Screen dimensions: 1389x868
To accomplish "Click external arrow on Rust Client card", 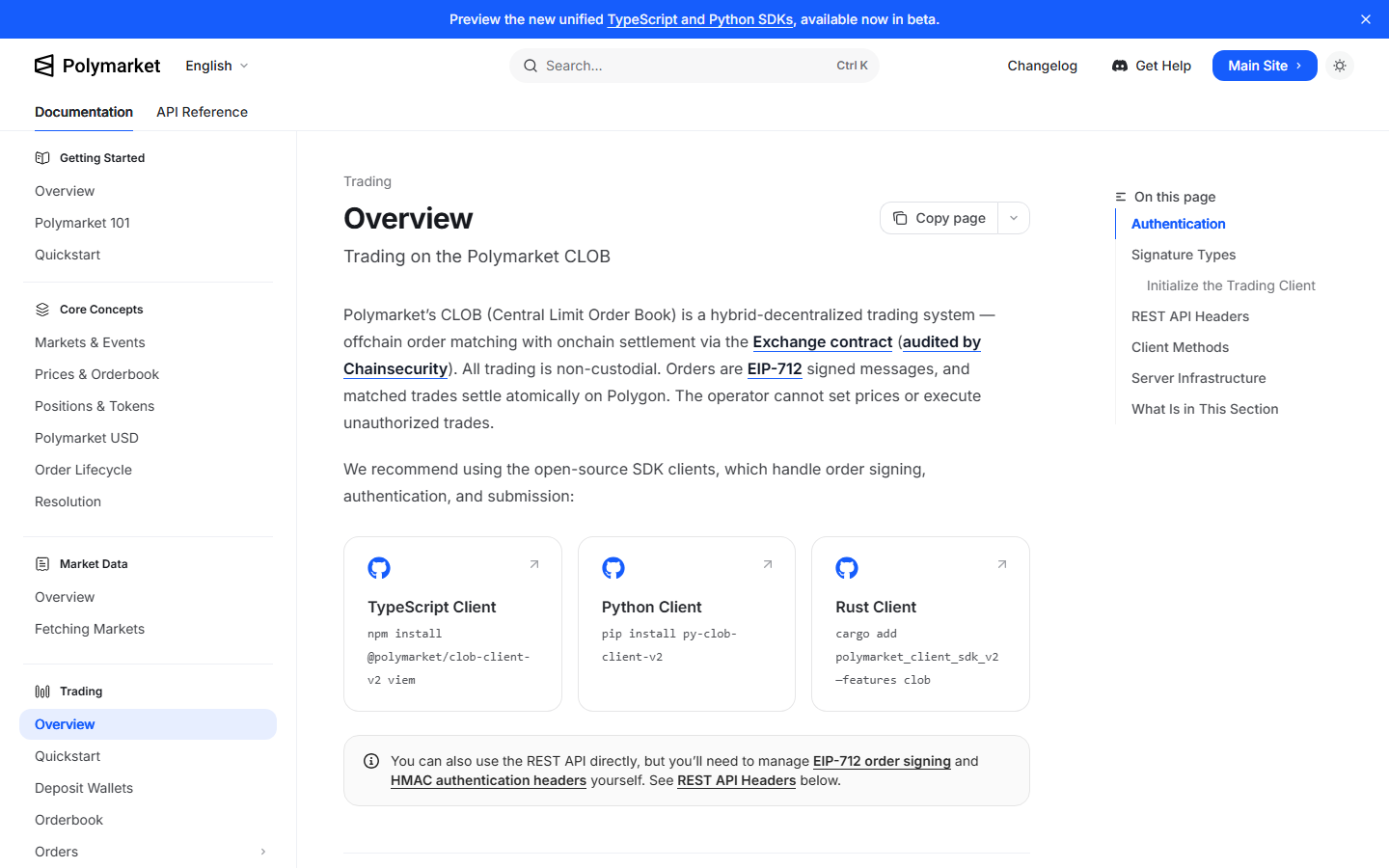I will pos(1002,564).
